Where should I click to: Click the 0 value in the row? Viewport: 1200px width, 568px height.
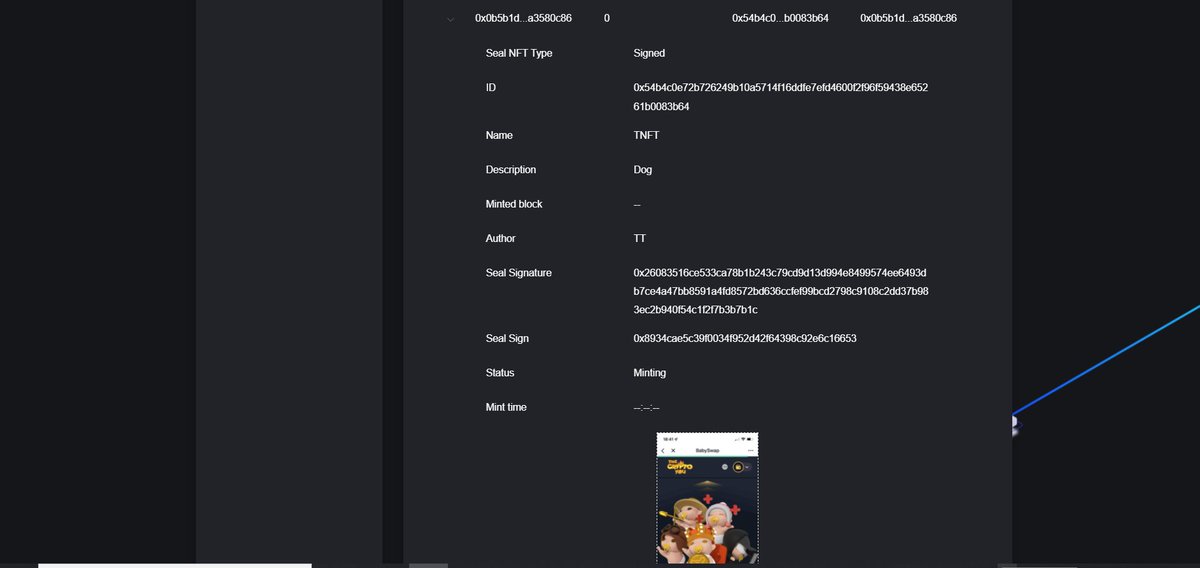click(607, 19)
